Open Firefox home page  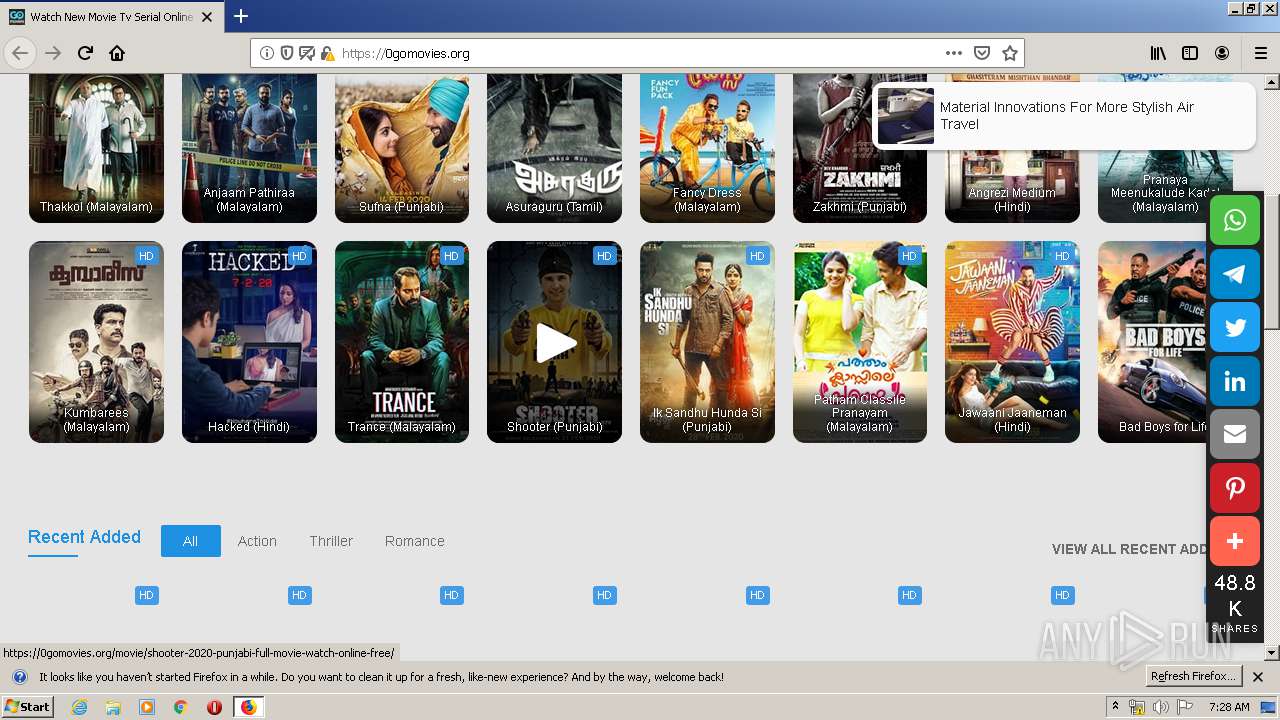pyautogui.click(x=117, y=53)
